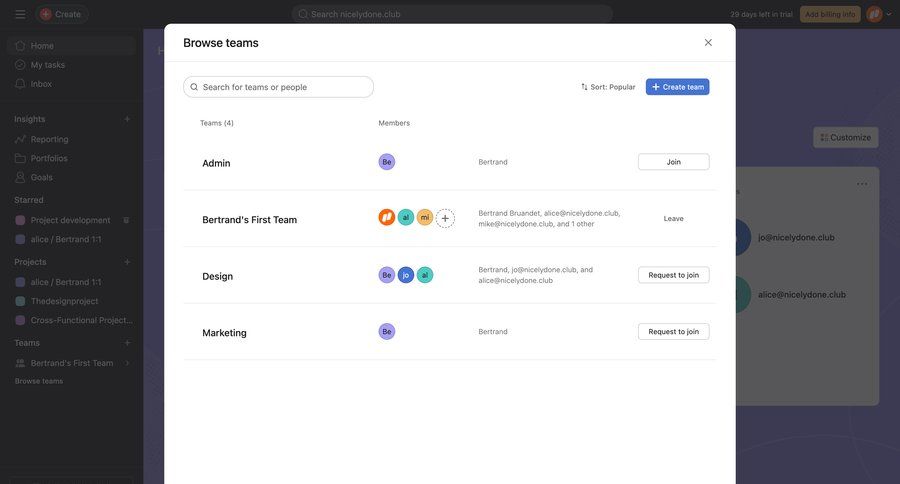Click the Be avatar in Design row
The image size is (900, 484).
pyautogui.click(x=387, y=275)
